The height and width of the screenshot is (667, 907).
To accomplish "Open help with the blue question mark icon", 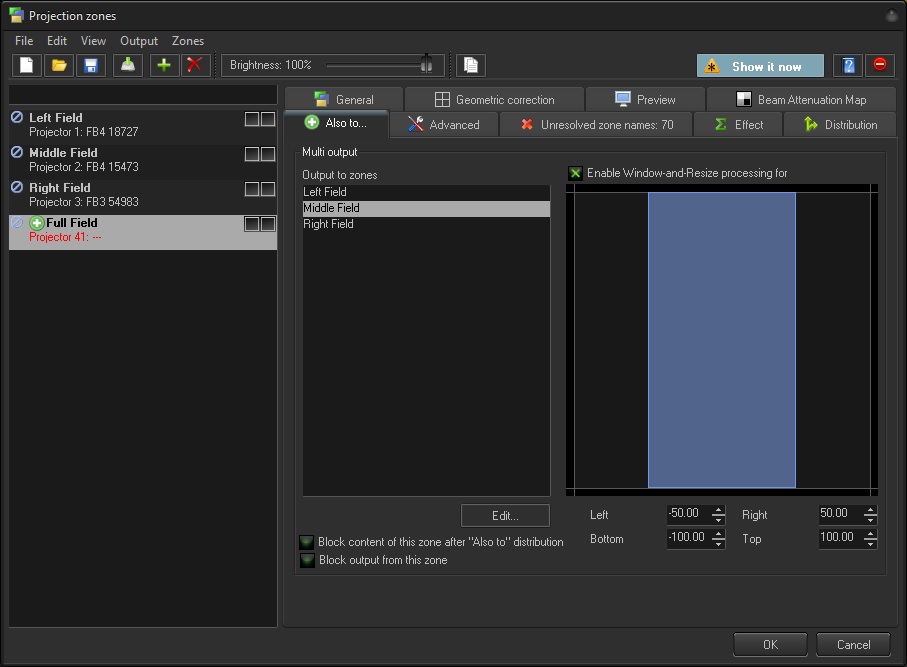I will [848, 66].
